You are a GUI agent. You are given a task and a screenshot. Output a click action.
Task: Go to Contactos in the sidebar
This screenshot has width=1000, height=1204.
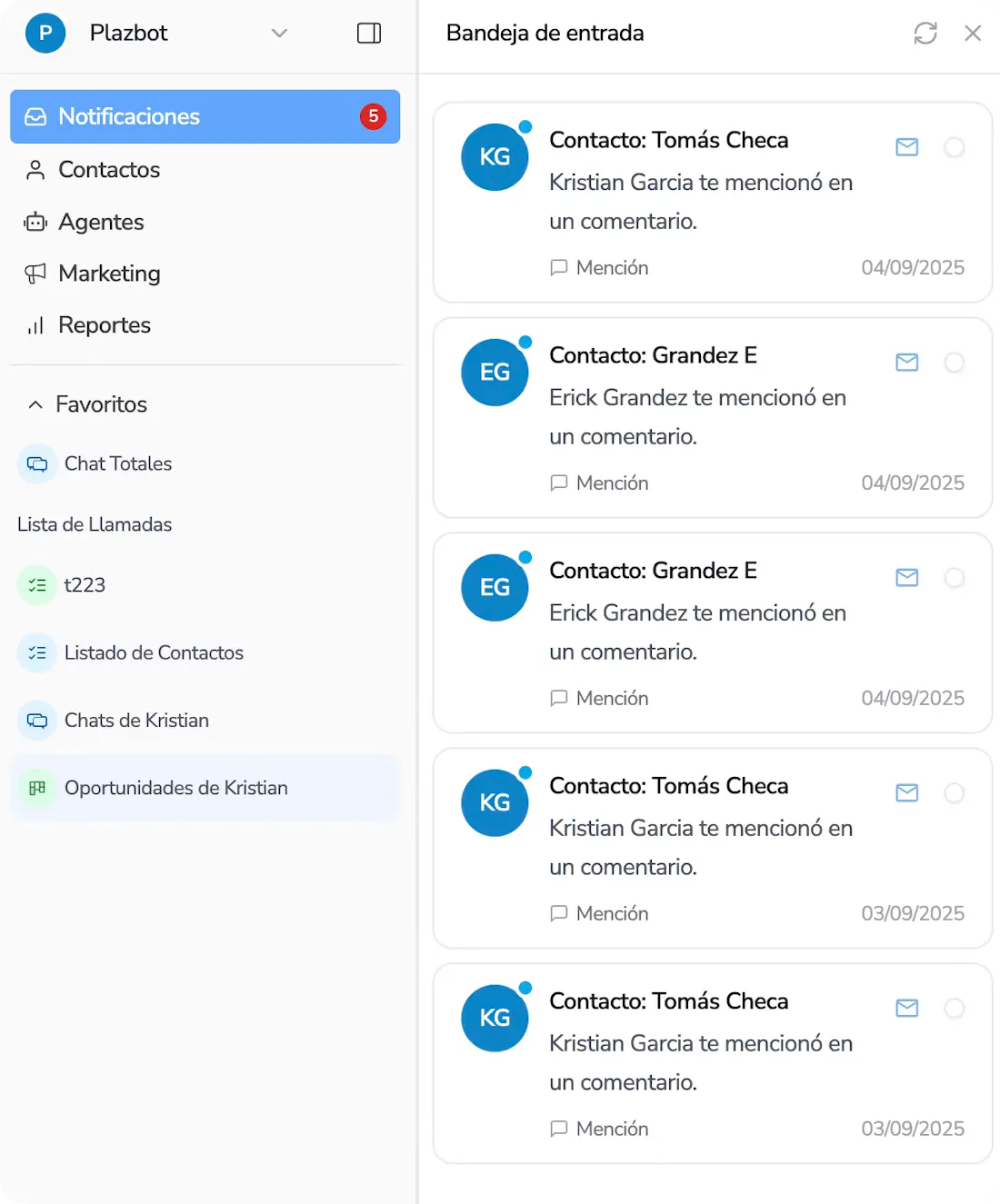point(109,170)
